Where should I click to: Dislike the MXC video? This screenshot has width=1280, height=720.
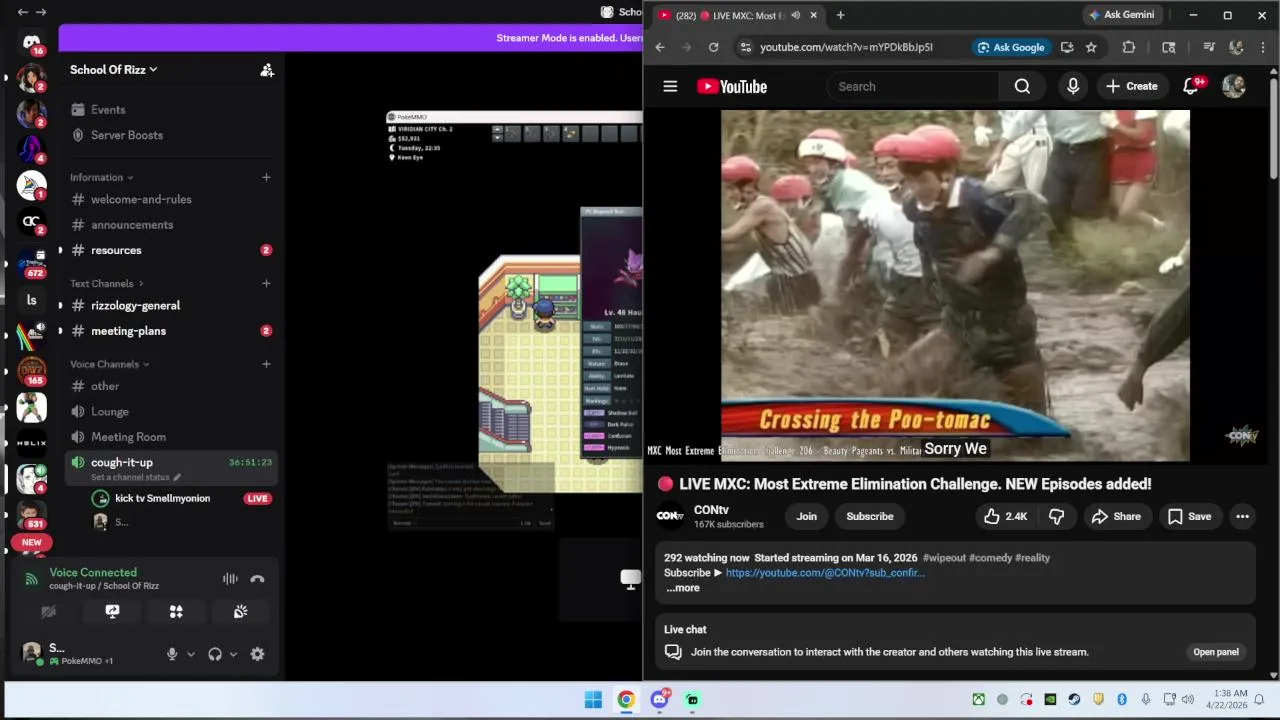point(1057,516)
